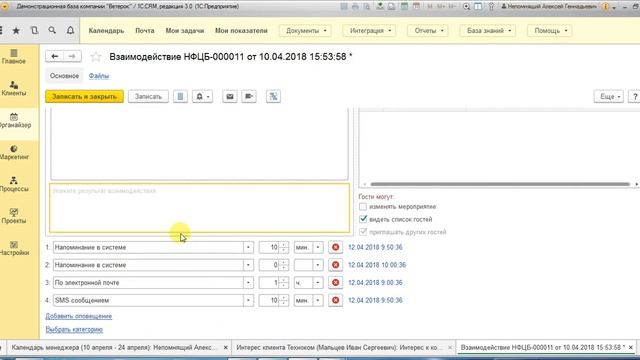Add this interaction to favorites with the star
640x360 pixels.
tap(96, 57)
